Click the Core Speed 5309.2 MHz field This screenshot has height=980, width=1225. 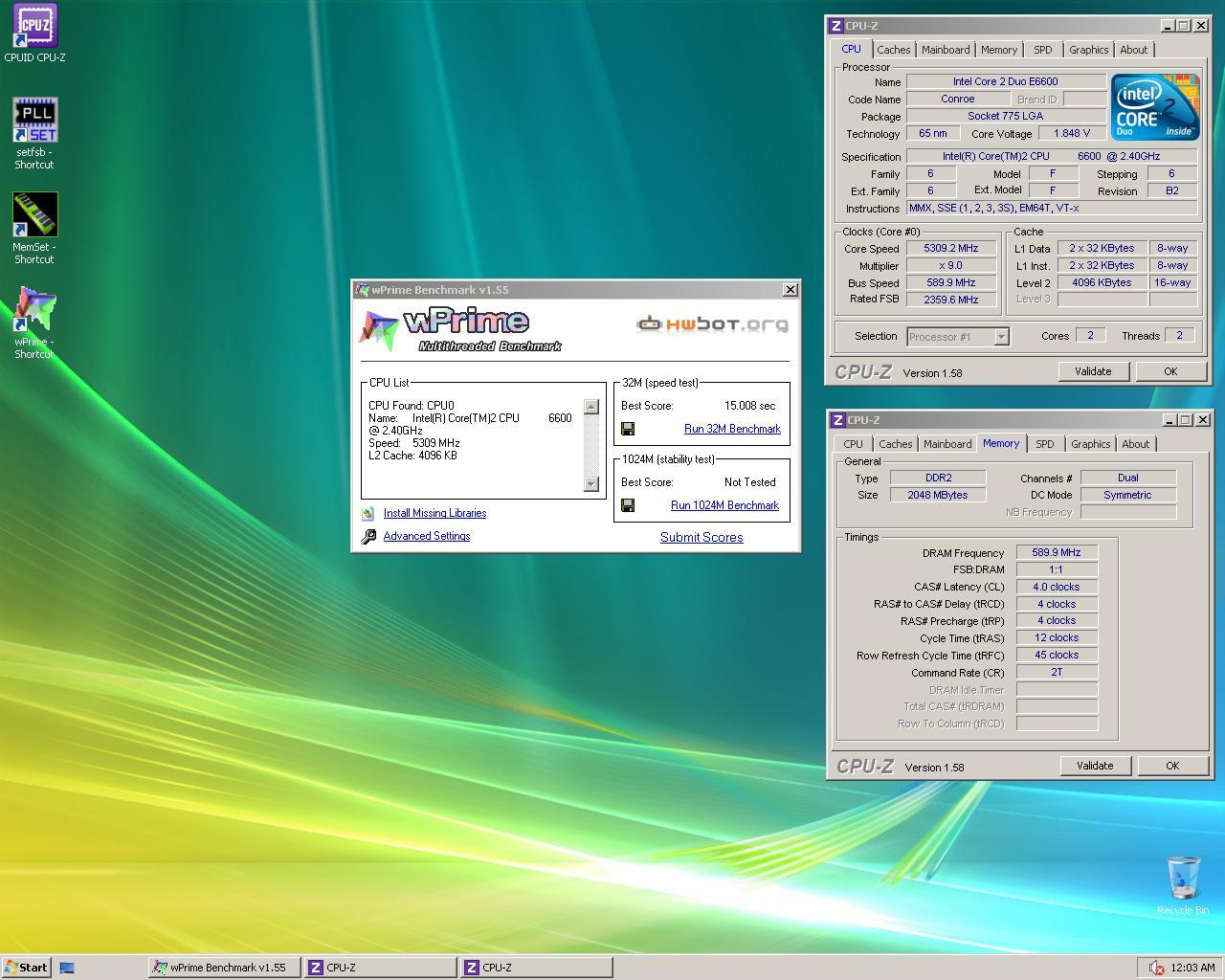(x=950, y=249)
